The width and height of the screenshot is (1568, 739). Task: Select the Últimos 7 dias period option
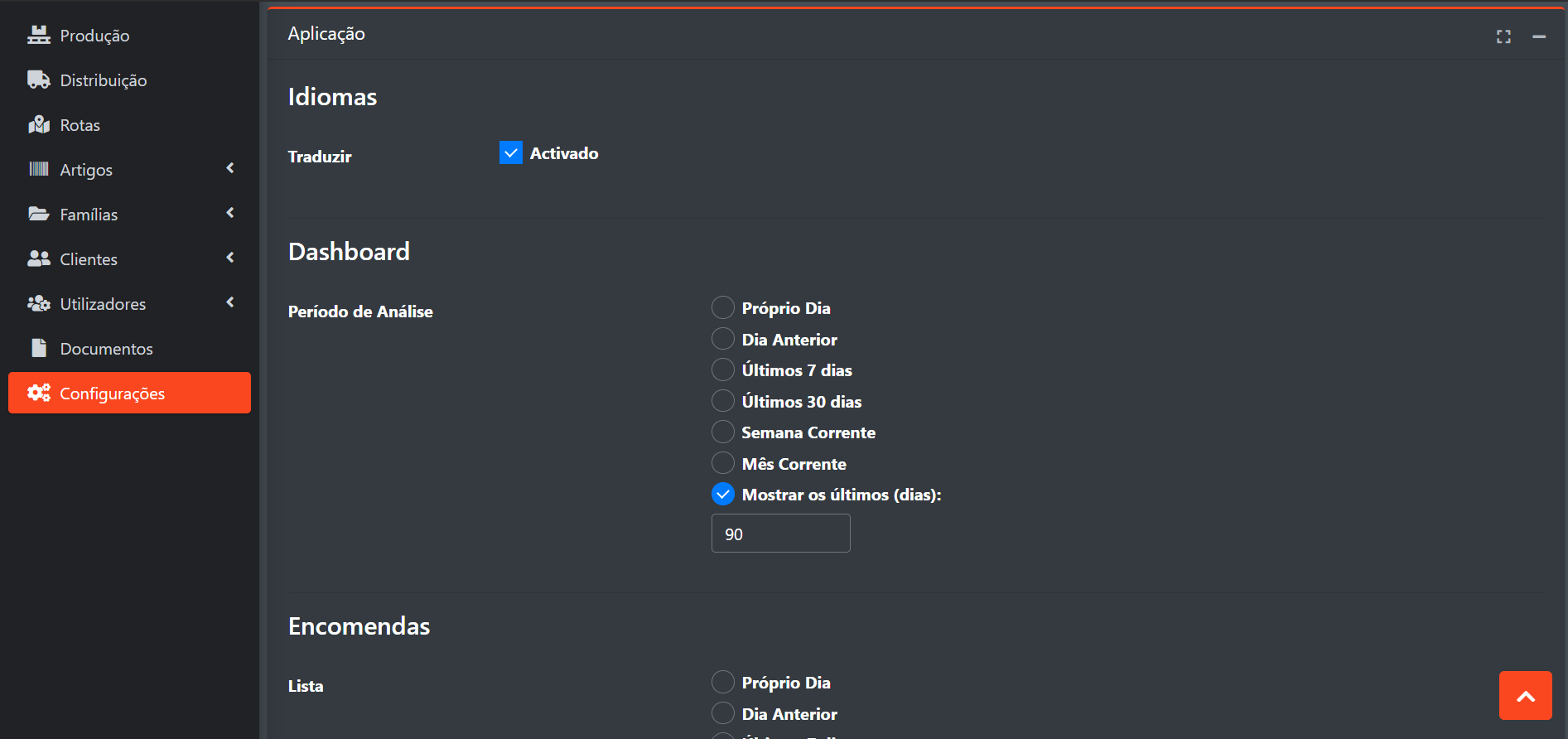click(723, 369)
